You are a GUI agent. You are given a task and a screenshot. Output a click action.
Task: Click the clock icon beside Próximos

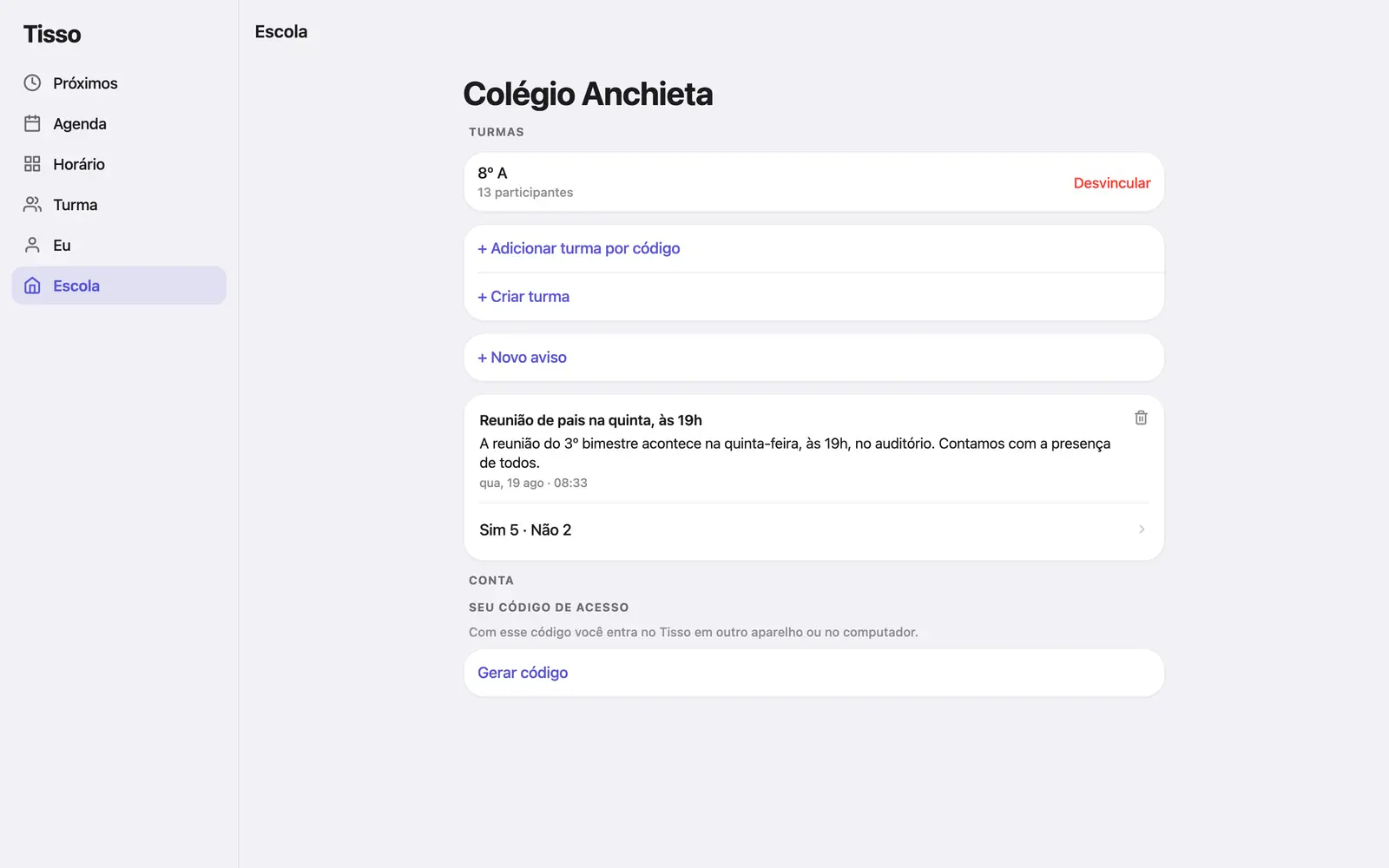pyautogui.click(x=32, y=83)
